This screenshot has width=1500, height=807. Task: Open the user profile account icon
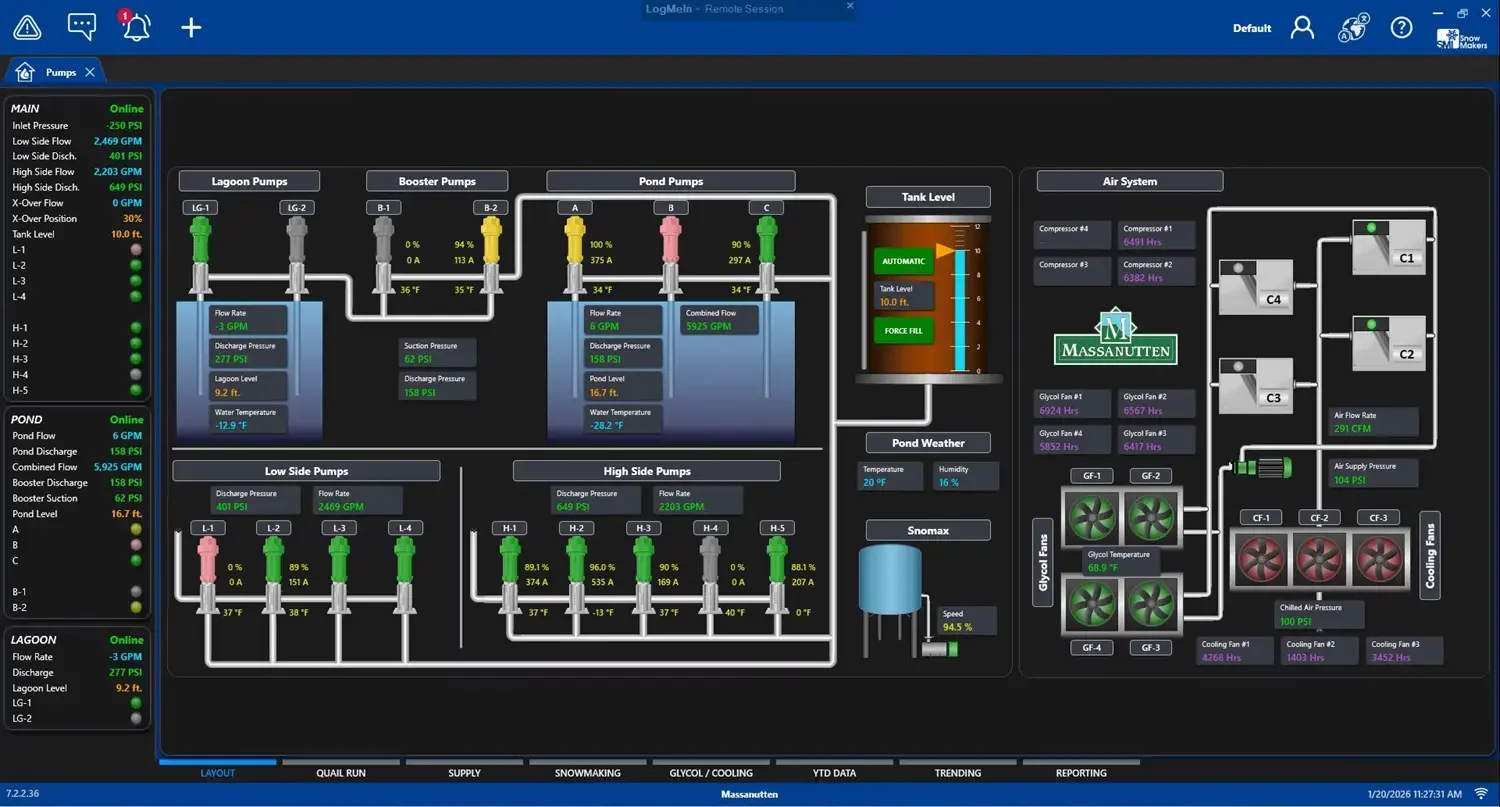pos(1301,27)
